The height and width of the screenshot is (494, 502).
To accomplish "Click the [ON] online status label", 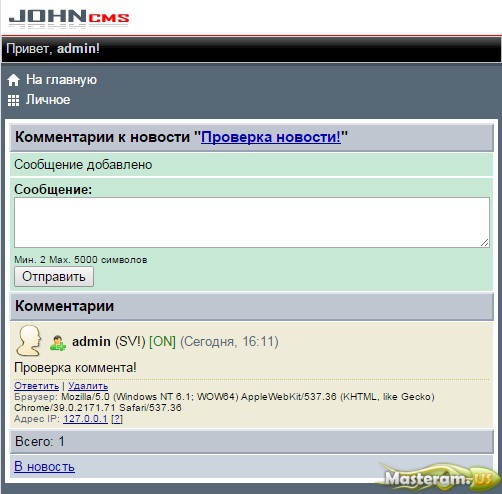I will [162, 341].
